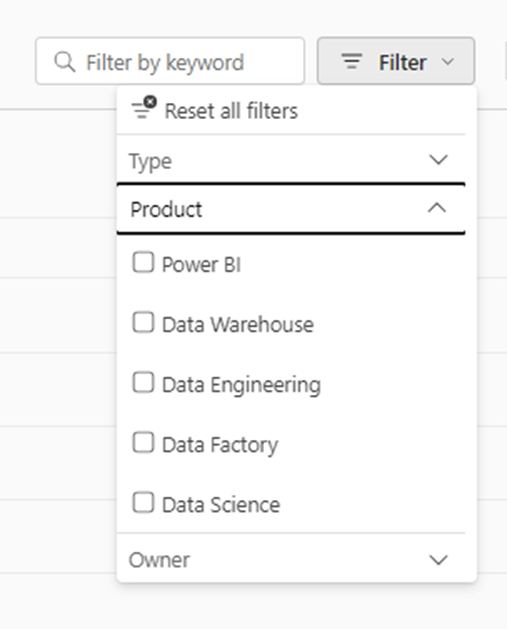Image resolution: width=507 pixels, height=629 pixels.
Task: Open the Filter dropdown button
Action: pyautogui.click(x=396, y=61)
